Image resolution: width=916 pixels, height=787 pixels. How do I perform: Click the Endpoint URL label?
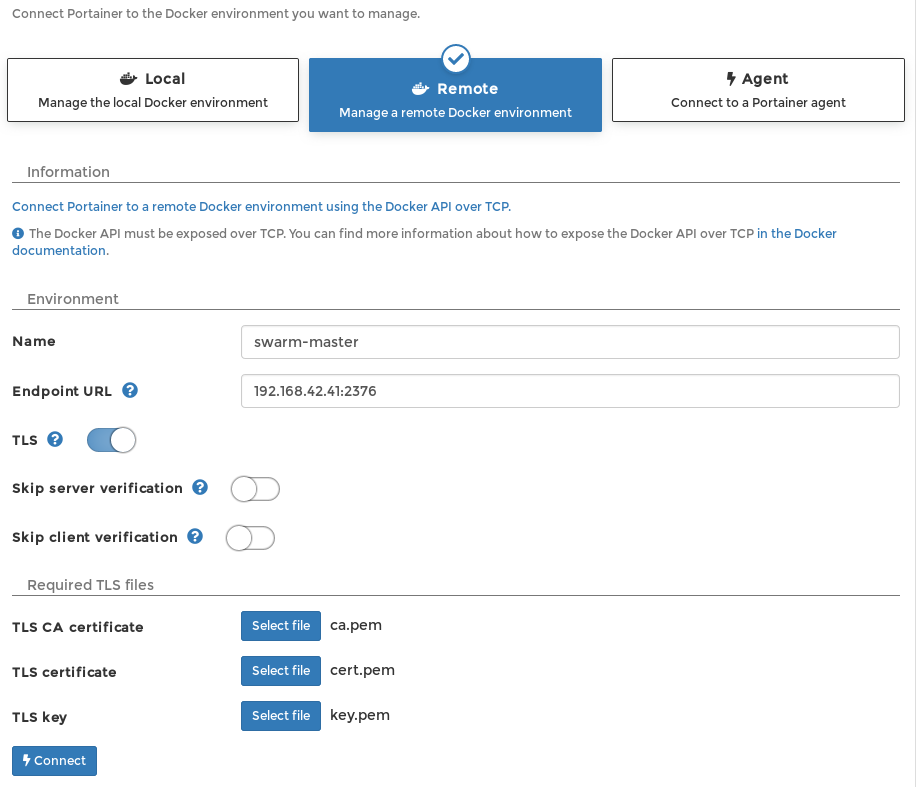coord(62,391)
